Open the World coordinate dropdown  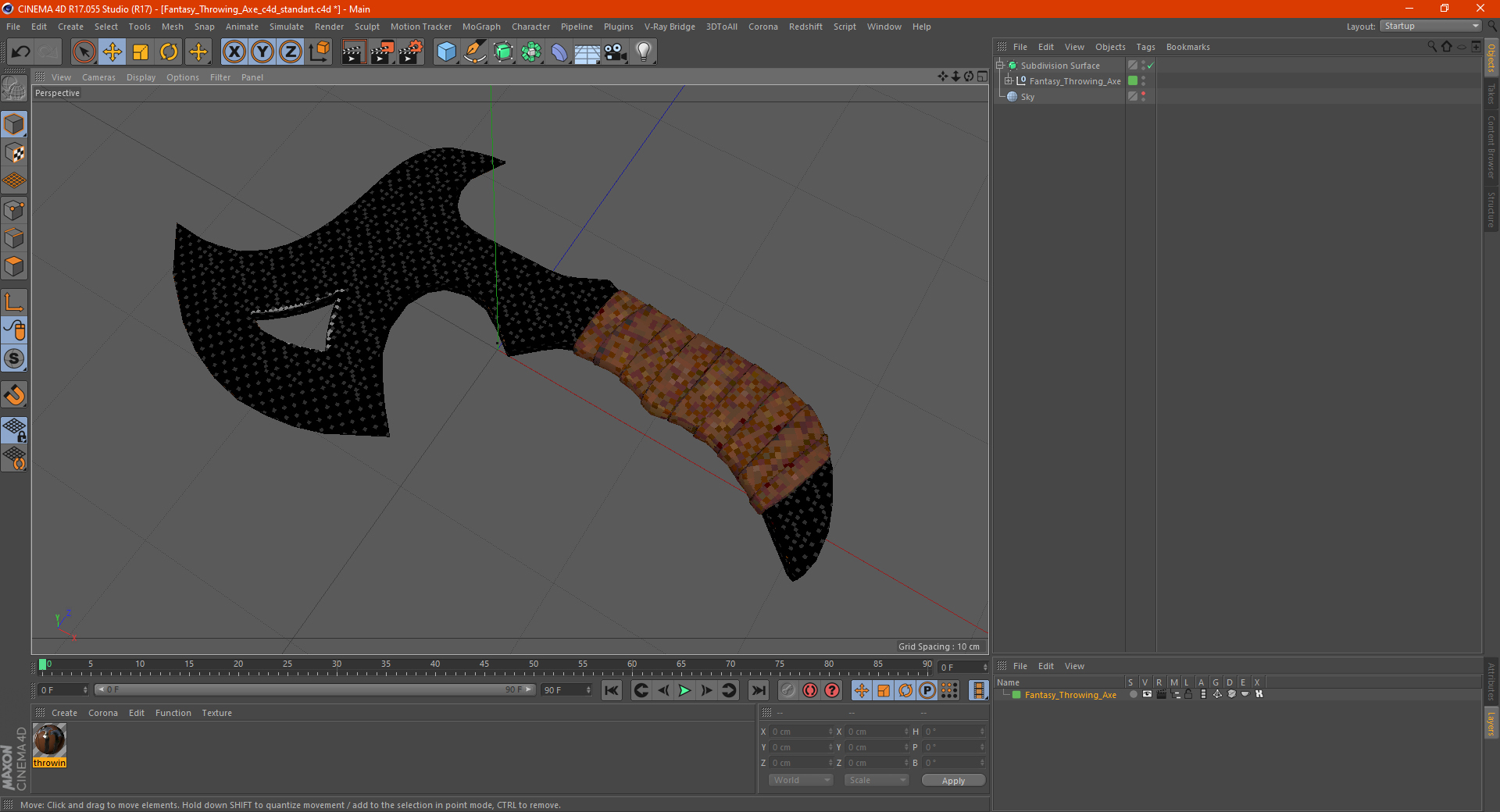[801, 780]
